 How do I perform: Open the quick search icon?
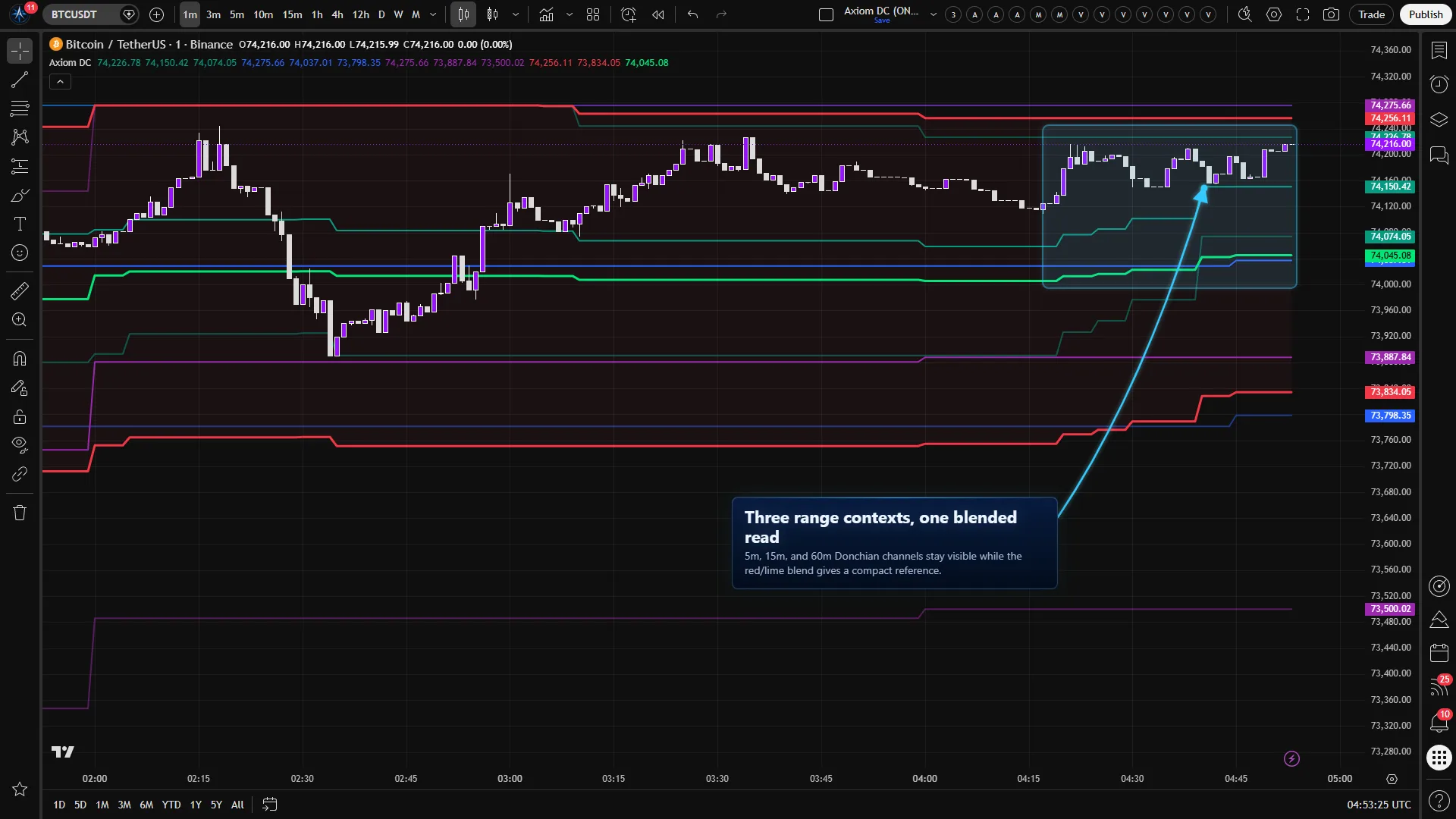coord(1244,14)
